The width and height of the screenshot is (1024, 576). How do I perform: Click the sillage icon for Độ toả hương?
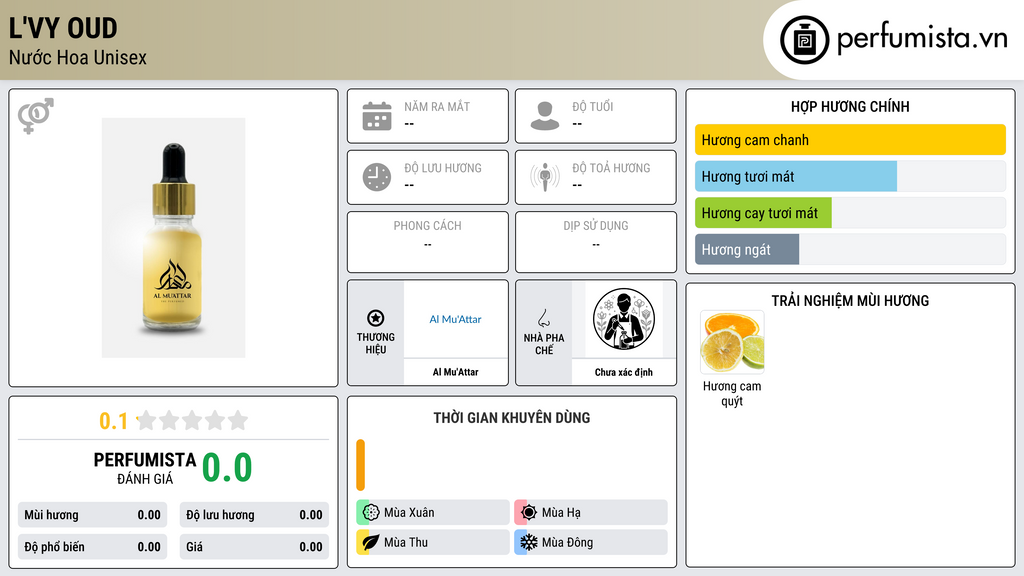coord(545,177)
